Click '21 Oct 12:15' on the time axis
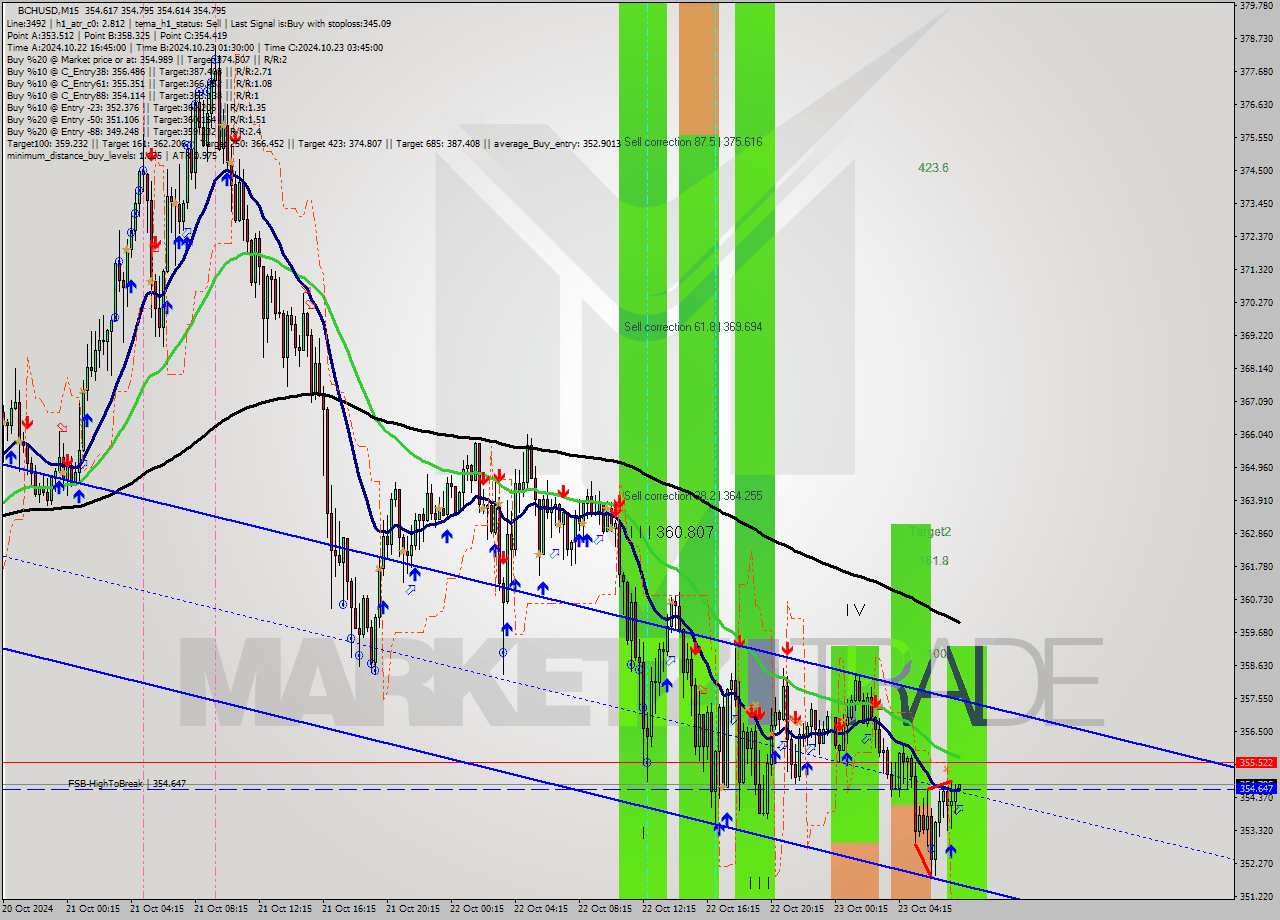The image size is (1280, 920). pyautogui.click(x=284, y=909)
